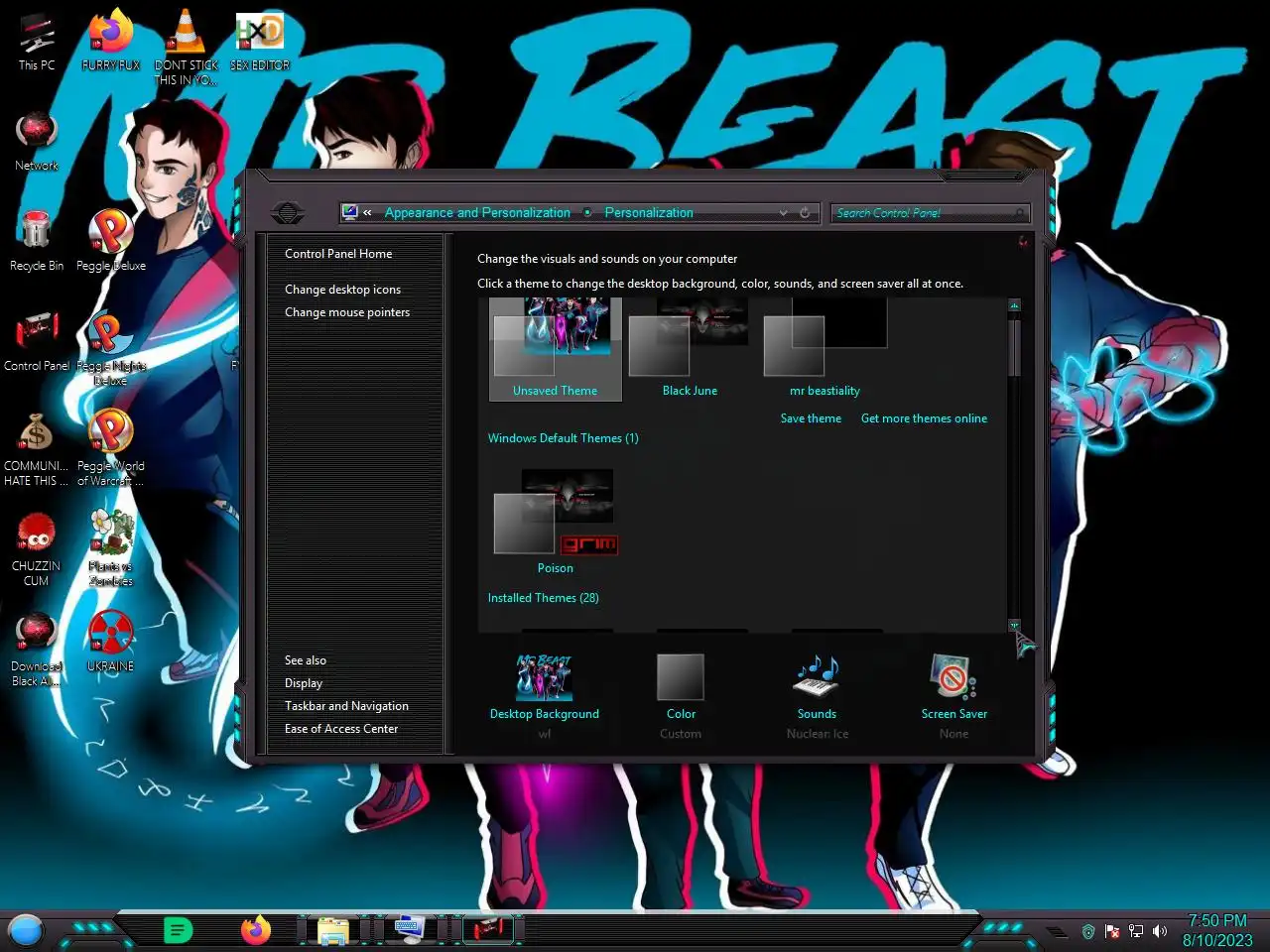Open Change desktop icons link

coord(342,290)
